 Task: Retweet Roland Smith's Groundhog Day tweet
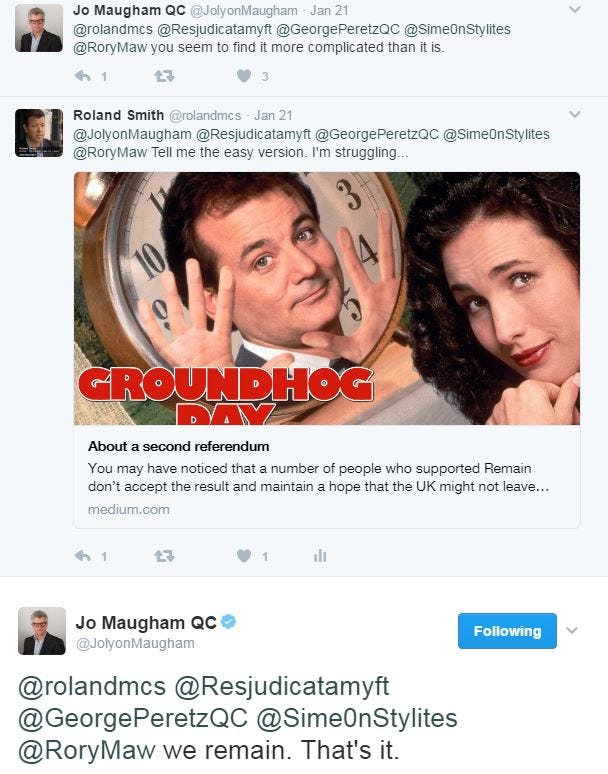pos(164,556)
